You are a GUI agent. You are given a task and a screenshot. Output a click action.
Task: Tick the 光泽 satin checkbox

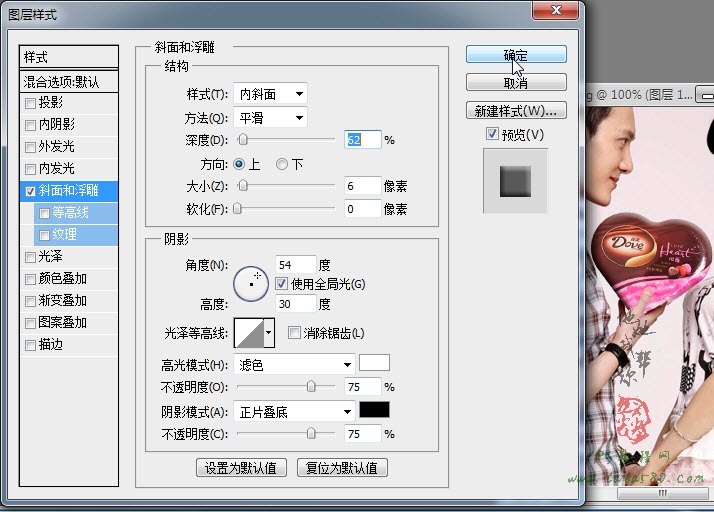[31, 257]
